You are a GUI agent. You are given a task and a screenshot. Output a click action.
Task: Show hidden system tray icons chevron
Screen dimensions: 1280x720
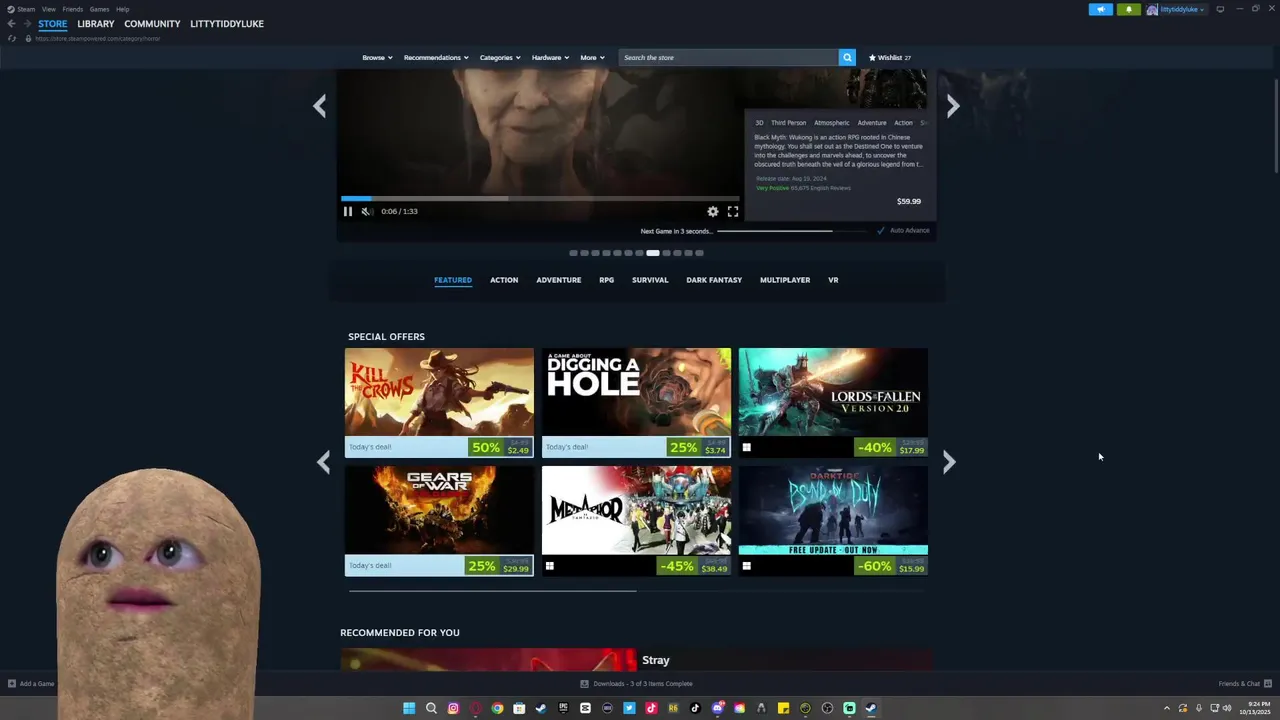point(1166,708)
